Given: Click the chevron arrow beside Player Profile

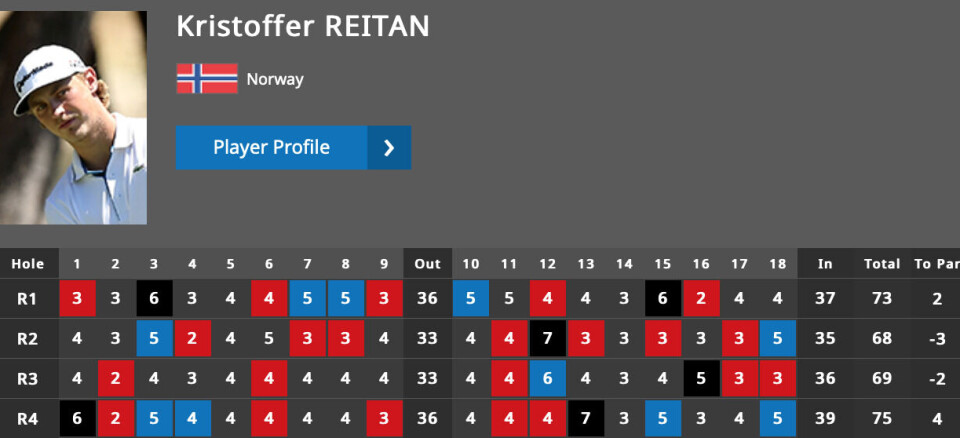Looking at the screenshot, I should click(389, 148).
